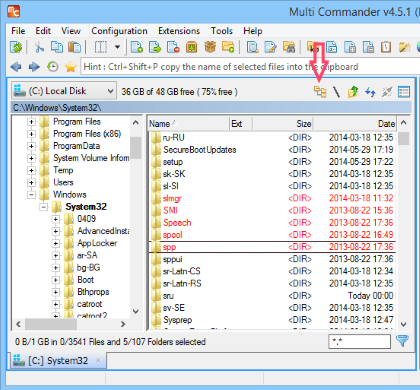Sort by the Date column header

coord(354,124)
